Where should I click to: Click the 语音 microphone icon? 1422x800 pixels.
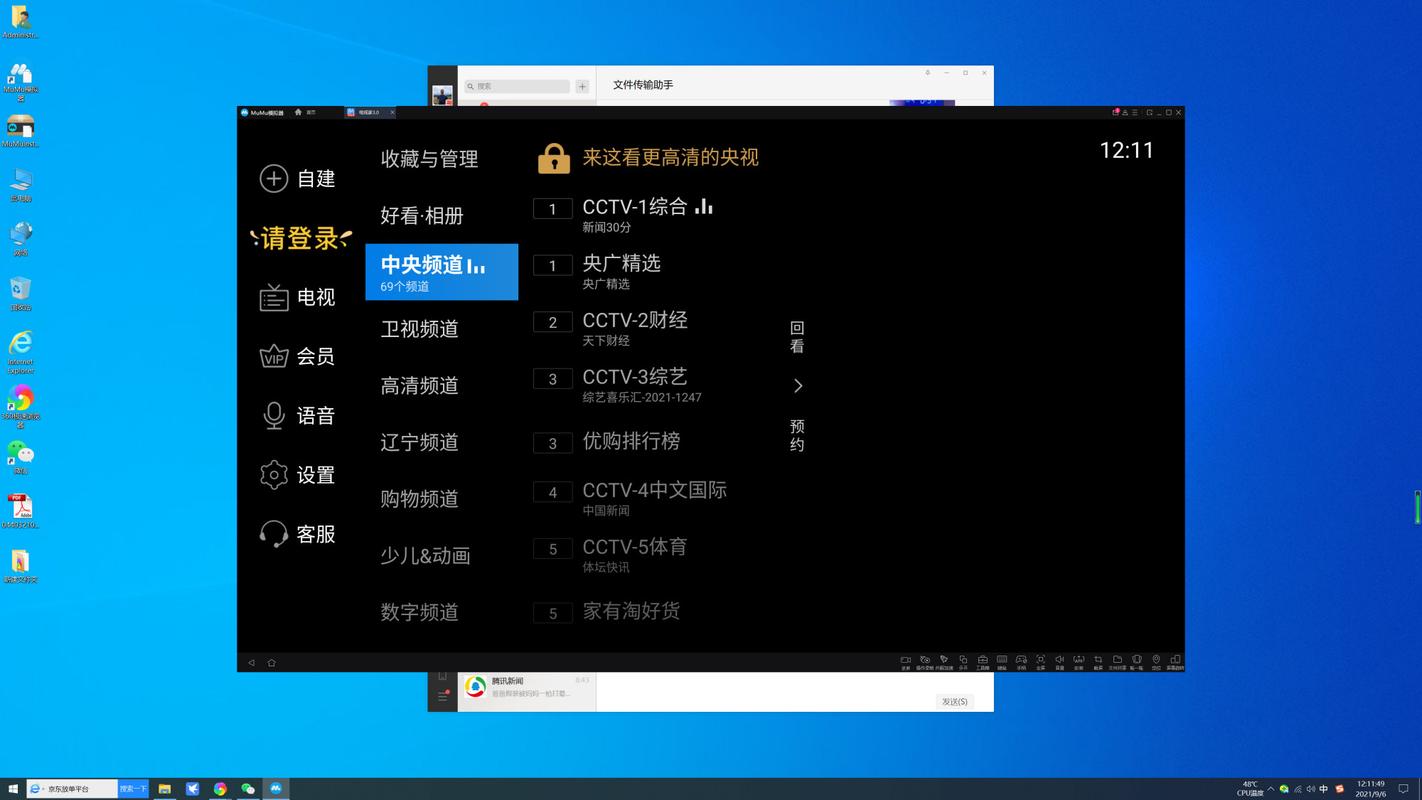pyautogui.click(x=274, y=416)
